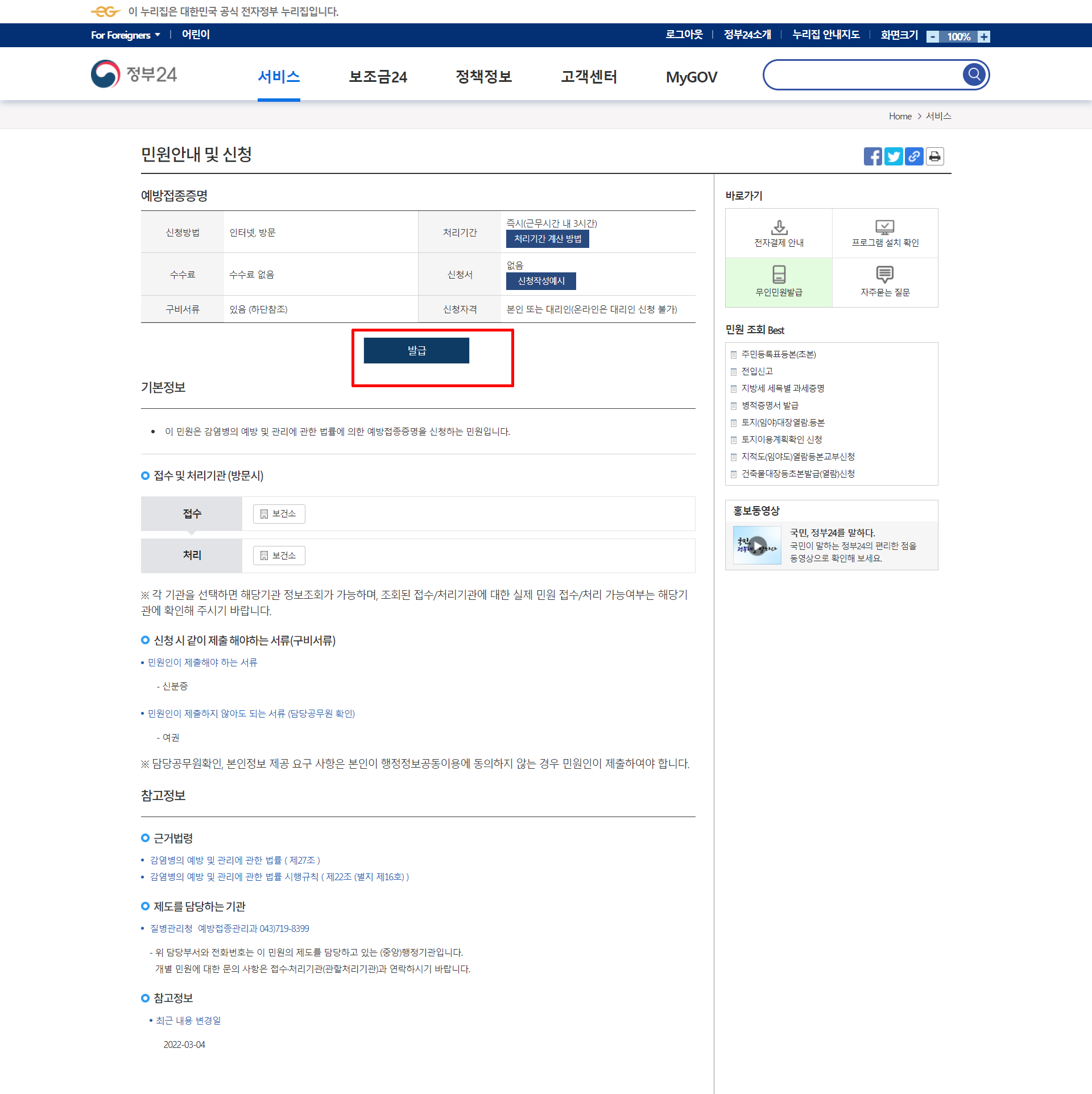Image resolution: width=1092 pixels, height=1094 pixels.
Task: Expand For Foreigners dropdown
Action: pos(126,35)
